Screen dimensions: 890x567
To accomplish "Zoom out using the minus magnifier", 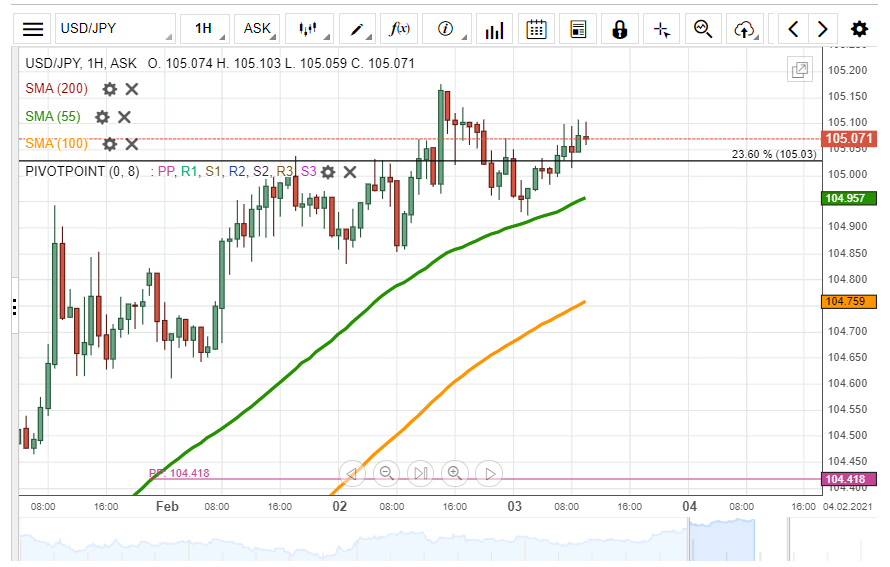I will (x=387, y=473).
